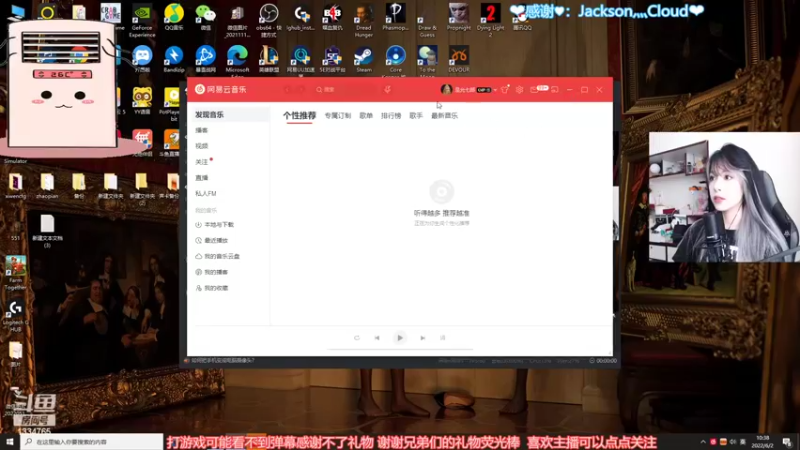Open Bandizip desktop shortcut

tap(174, 59)
